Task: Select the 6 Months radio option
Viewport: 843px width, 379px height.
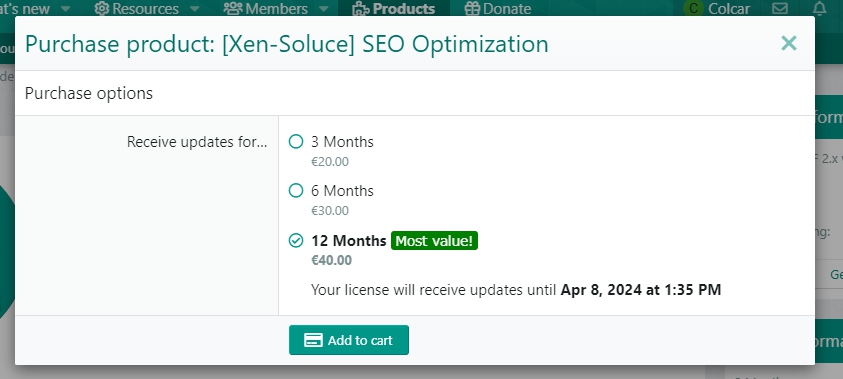Action: click(296, 190)
